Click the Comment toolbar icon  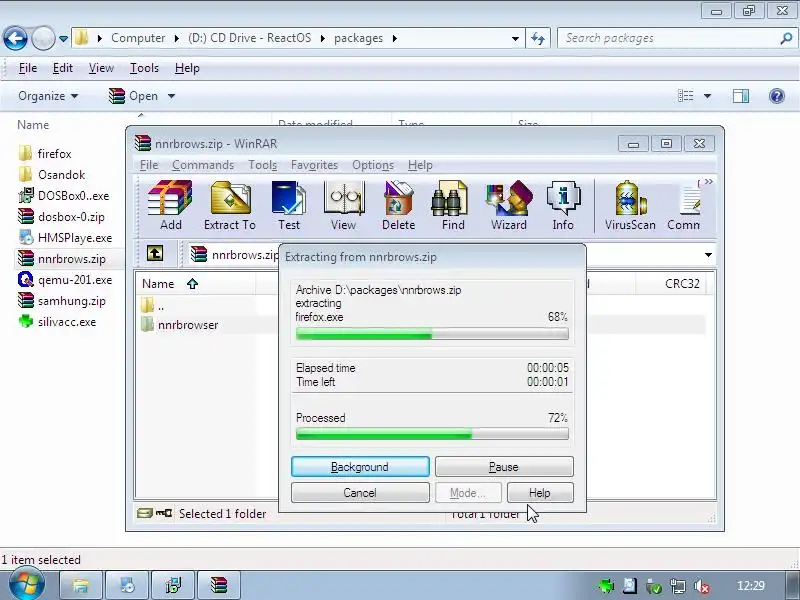(684, 206)
